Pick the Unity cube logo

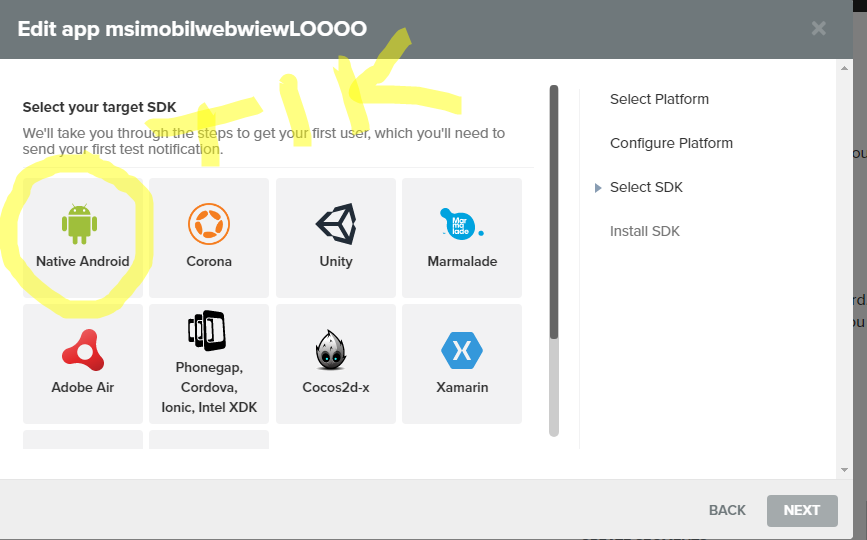[x=336, y=224]
